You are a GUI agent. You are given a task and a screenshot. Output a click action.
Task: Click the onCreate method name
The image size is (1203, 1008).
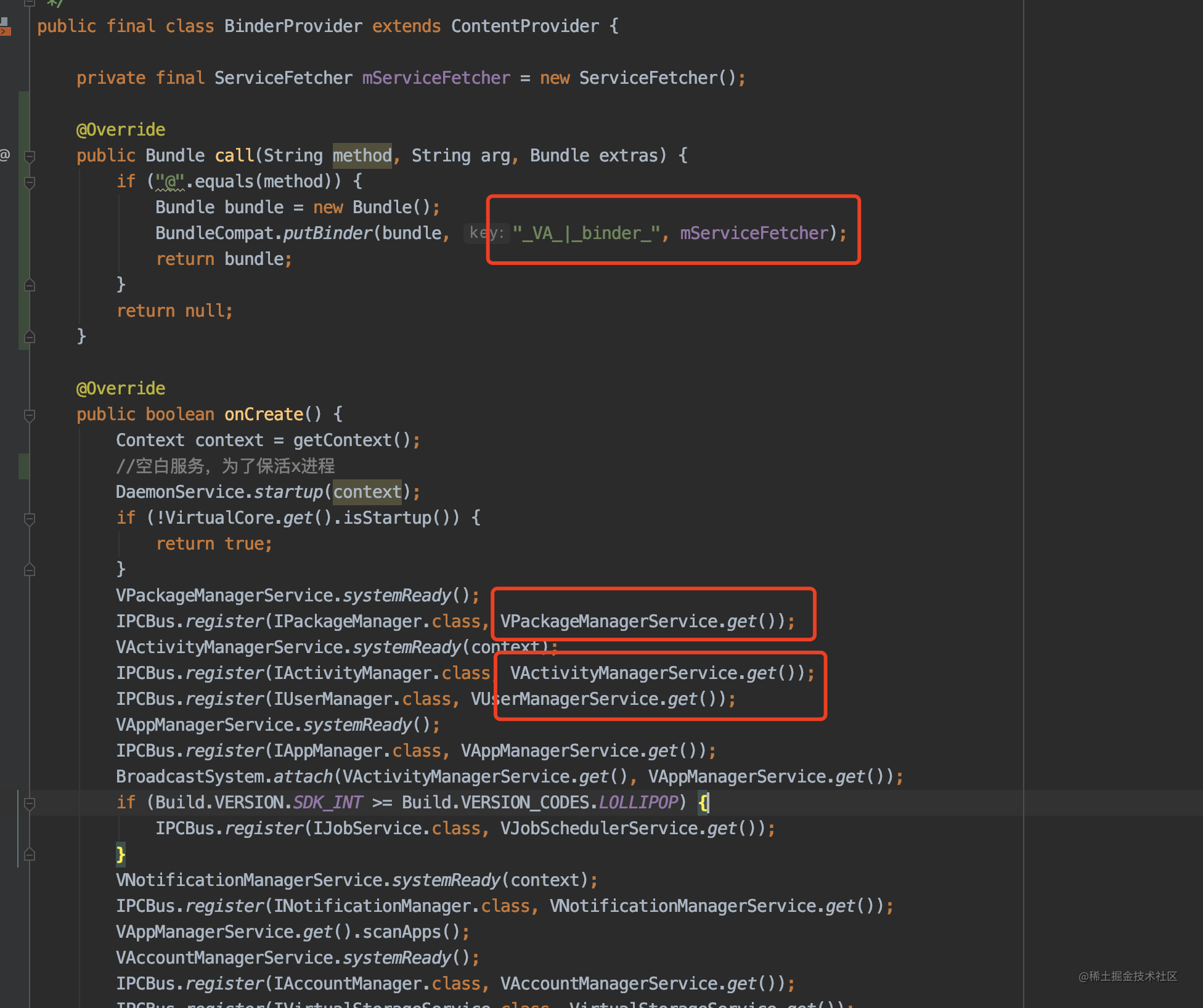tap(264, 414)
